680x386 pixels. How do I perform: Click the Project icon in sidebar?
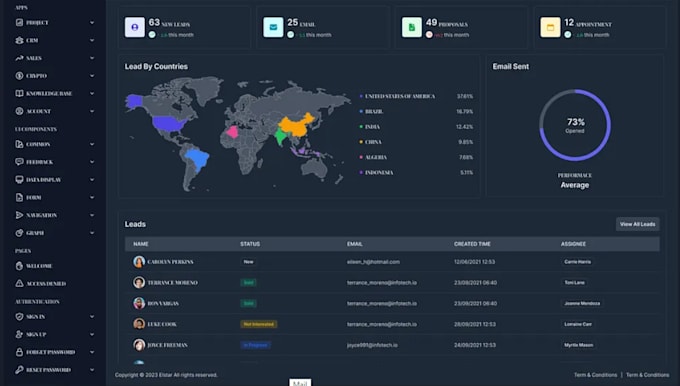coord(19,23)
